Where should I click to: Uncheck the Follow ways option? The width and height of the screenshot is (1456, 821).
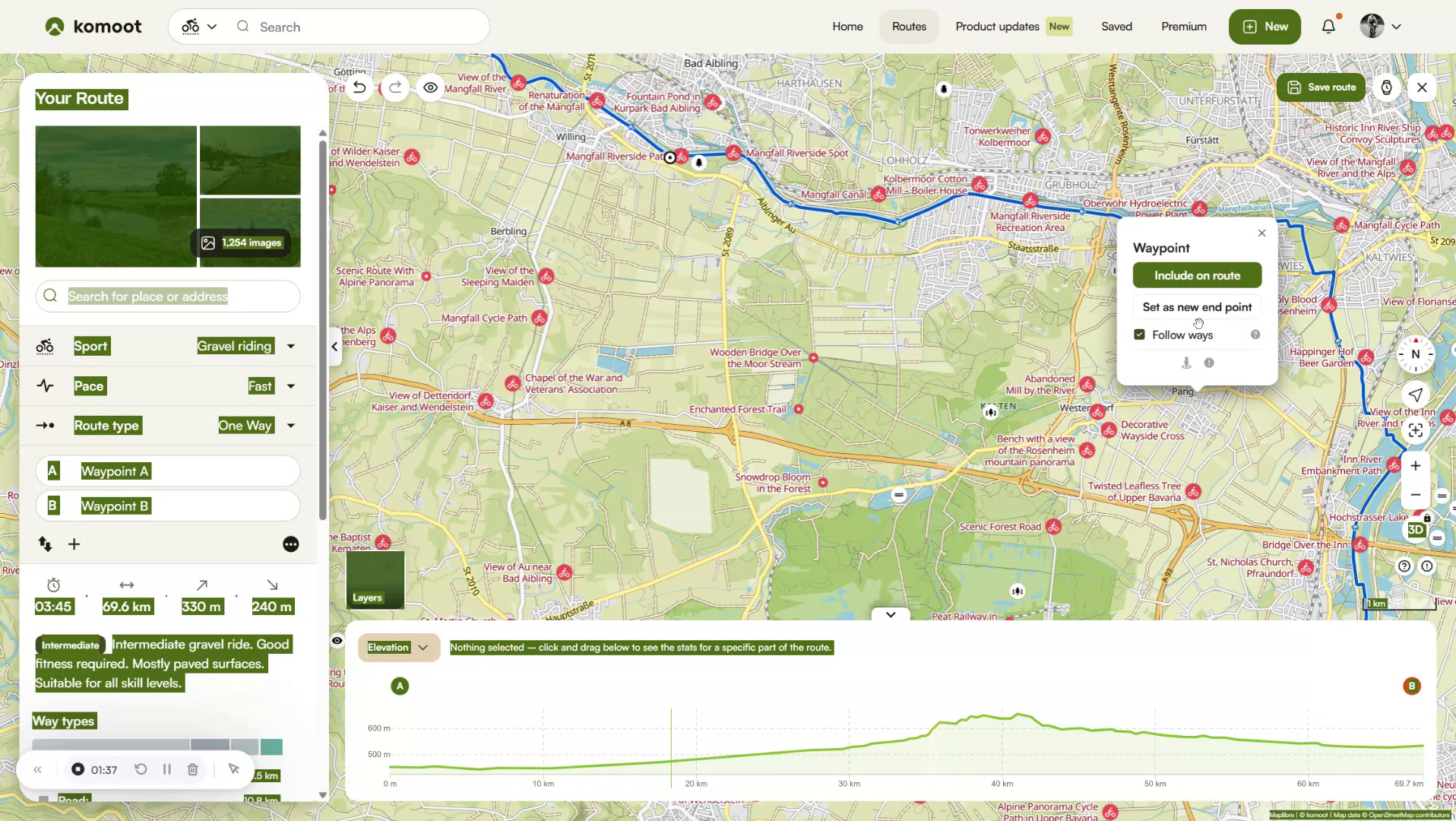[1140, 334]
